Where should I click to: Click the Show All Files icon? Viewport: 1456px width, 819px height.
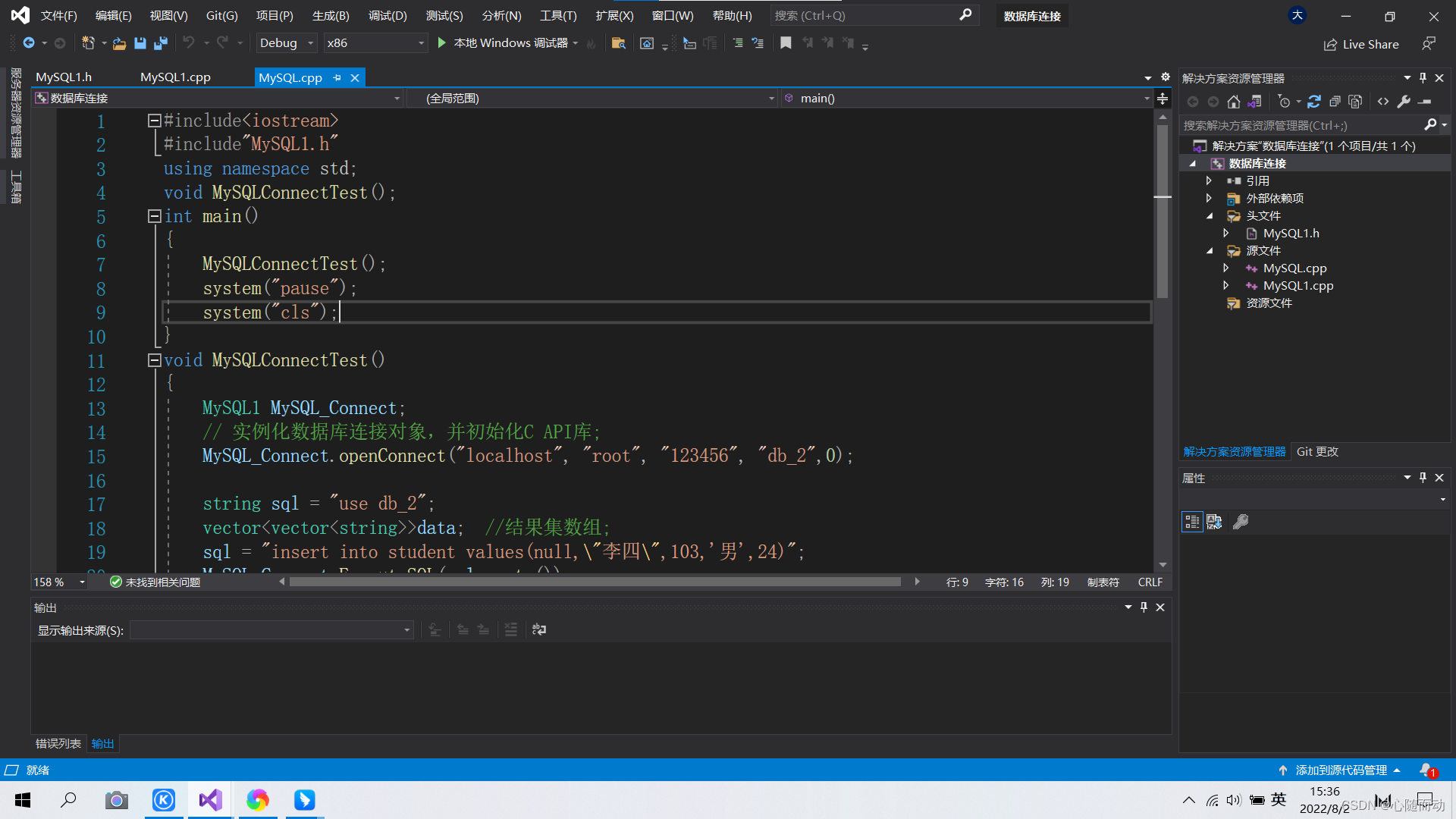[x=1356, y=102]
